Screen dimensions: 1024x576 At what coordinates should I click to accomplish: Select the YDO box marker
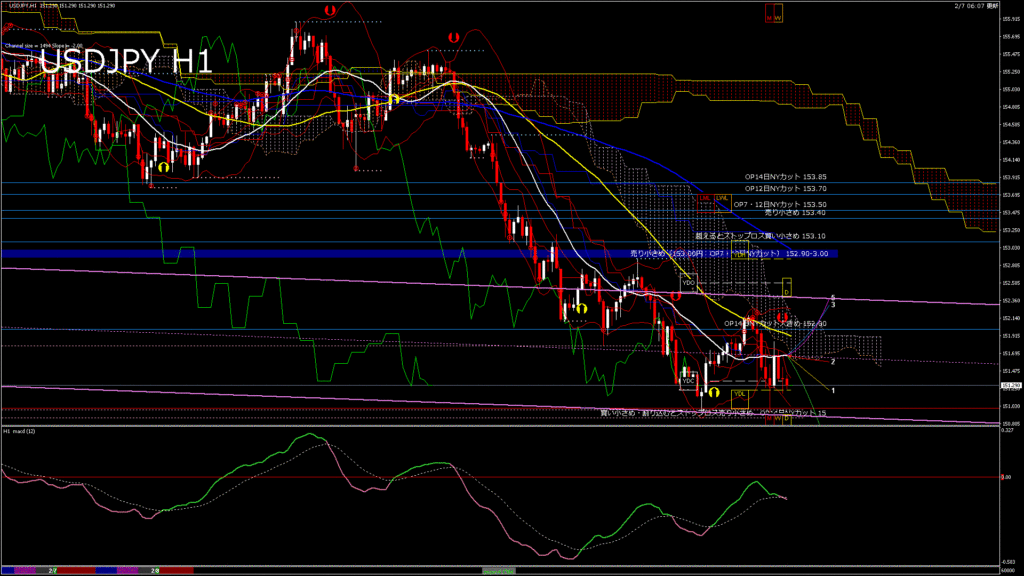click(x=689, y=282)
